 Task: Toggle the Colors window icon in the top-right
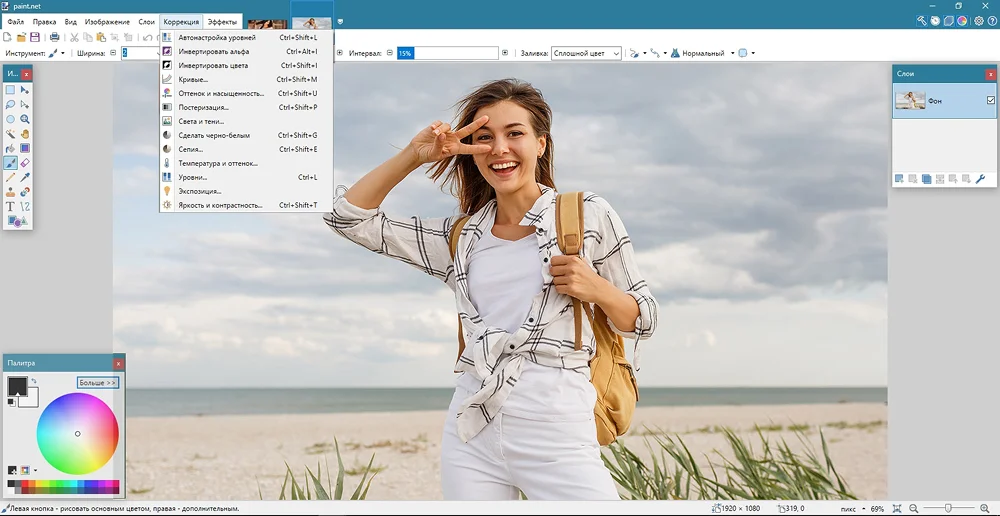pos(962,20)
